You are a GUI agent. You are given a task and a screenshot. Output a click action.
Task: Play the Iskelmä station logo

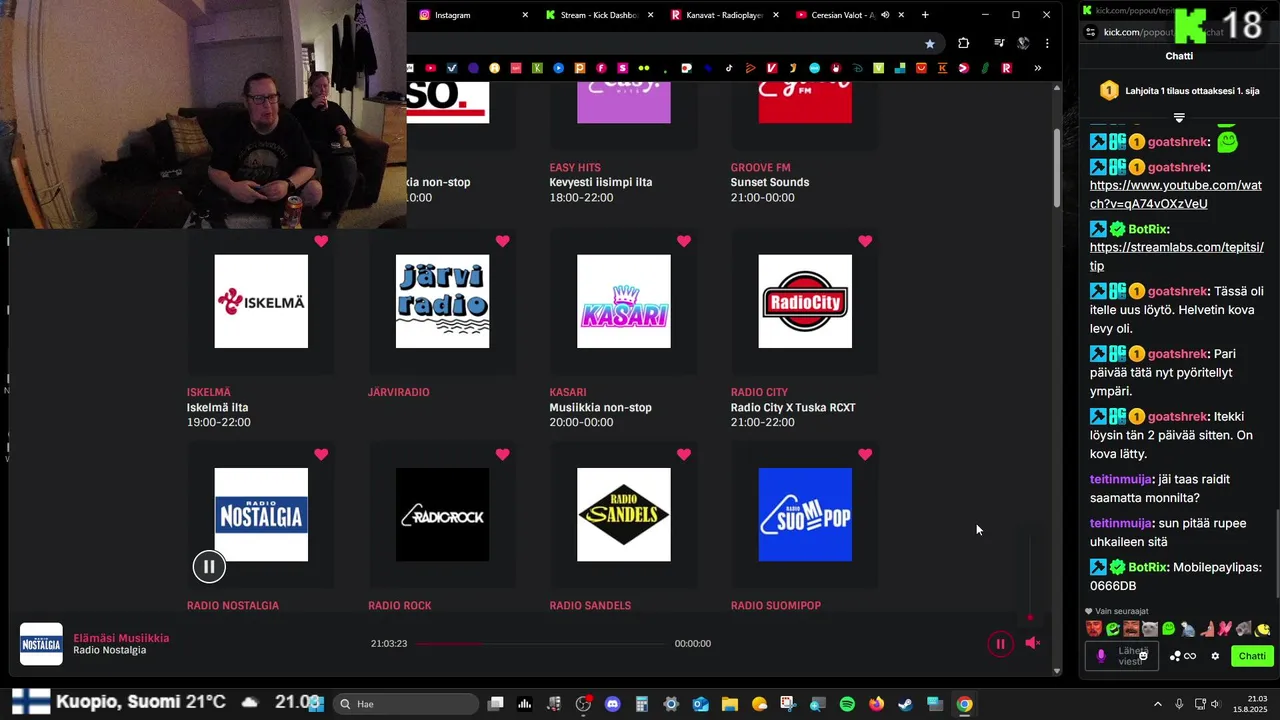[x=261, y=301]
